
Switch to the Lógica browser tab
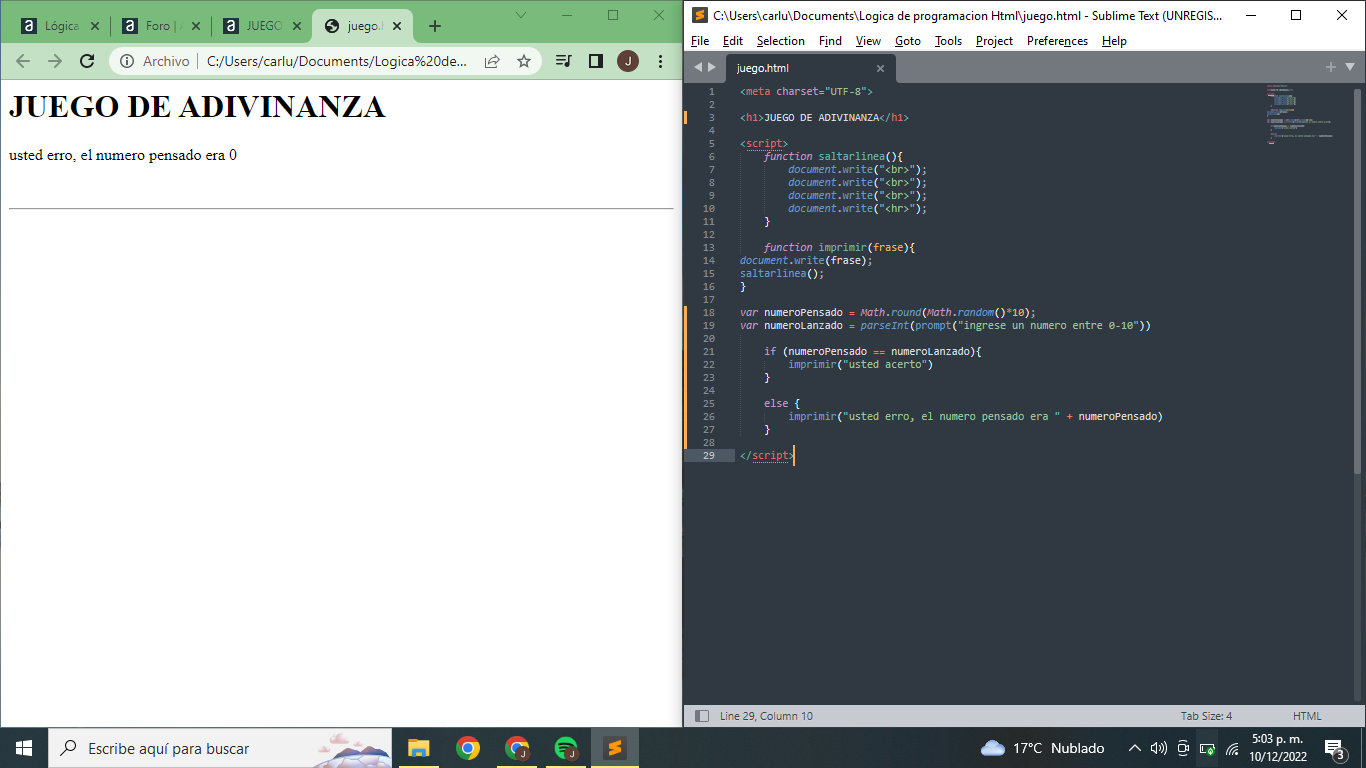click(62, 26)
